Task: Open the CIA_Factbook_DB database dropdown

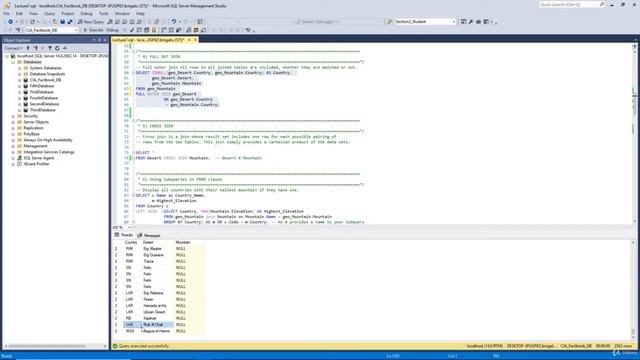Action: (76, 30)
